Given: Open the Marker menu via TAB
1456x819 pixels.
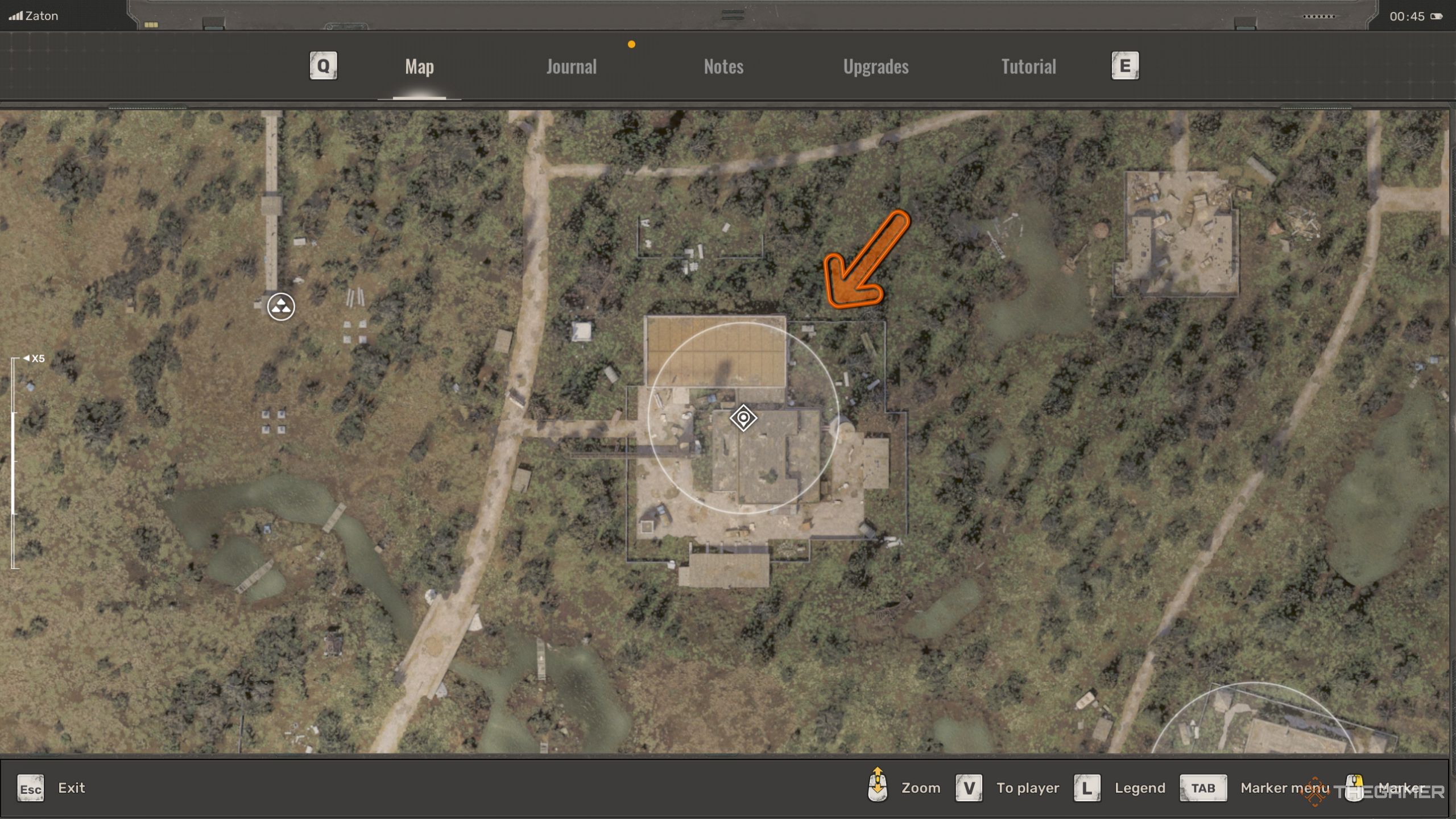Looking at the screenshot, I should coord(1203,788).
